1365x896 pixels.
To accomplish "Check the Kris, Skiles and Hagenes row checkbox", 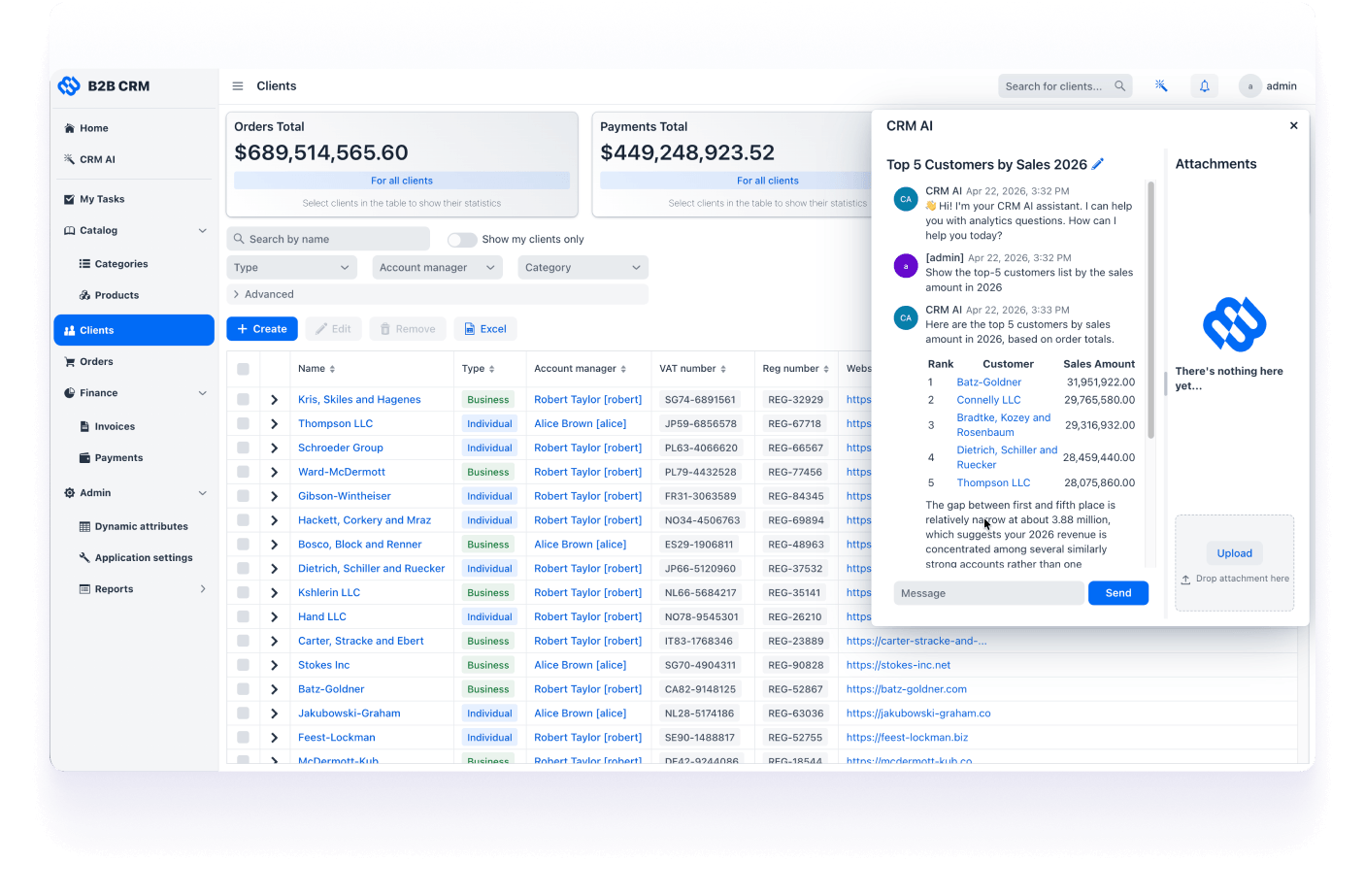I will click(243, 399).
